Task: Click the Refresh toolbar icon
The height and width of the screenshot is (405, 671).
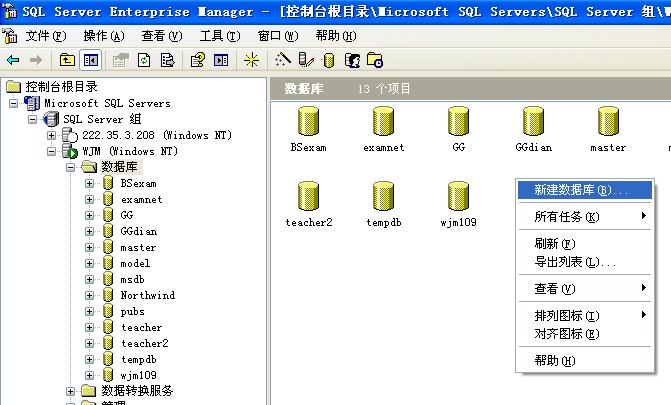Action: pyautogui.click(x=144, y=60)
